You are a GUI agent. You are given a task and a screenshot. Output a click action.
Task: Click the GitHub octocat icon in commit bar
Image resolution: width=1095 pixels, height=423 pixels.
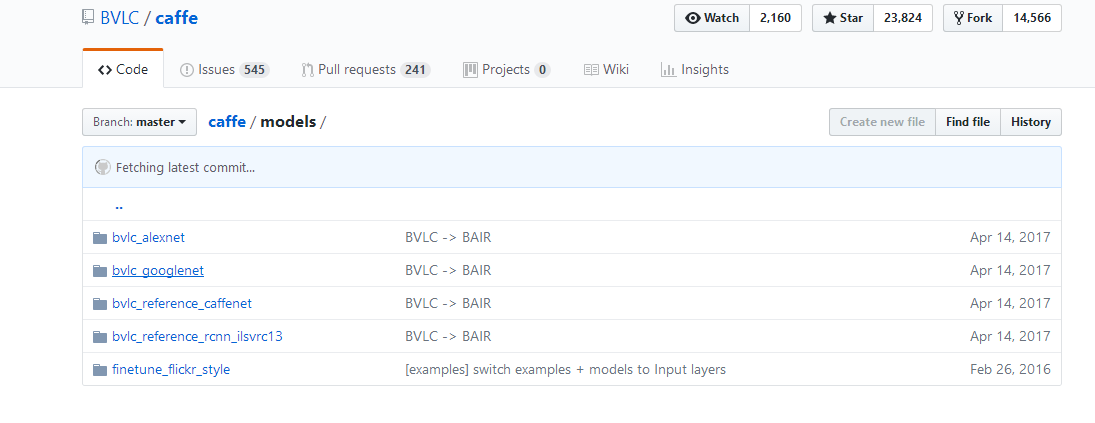point(103,168)
